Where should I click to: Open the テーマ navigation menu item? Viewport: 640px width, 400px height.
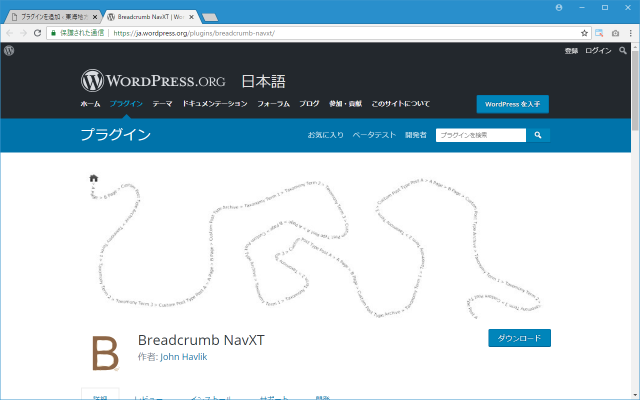pos(162,104)
